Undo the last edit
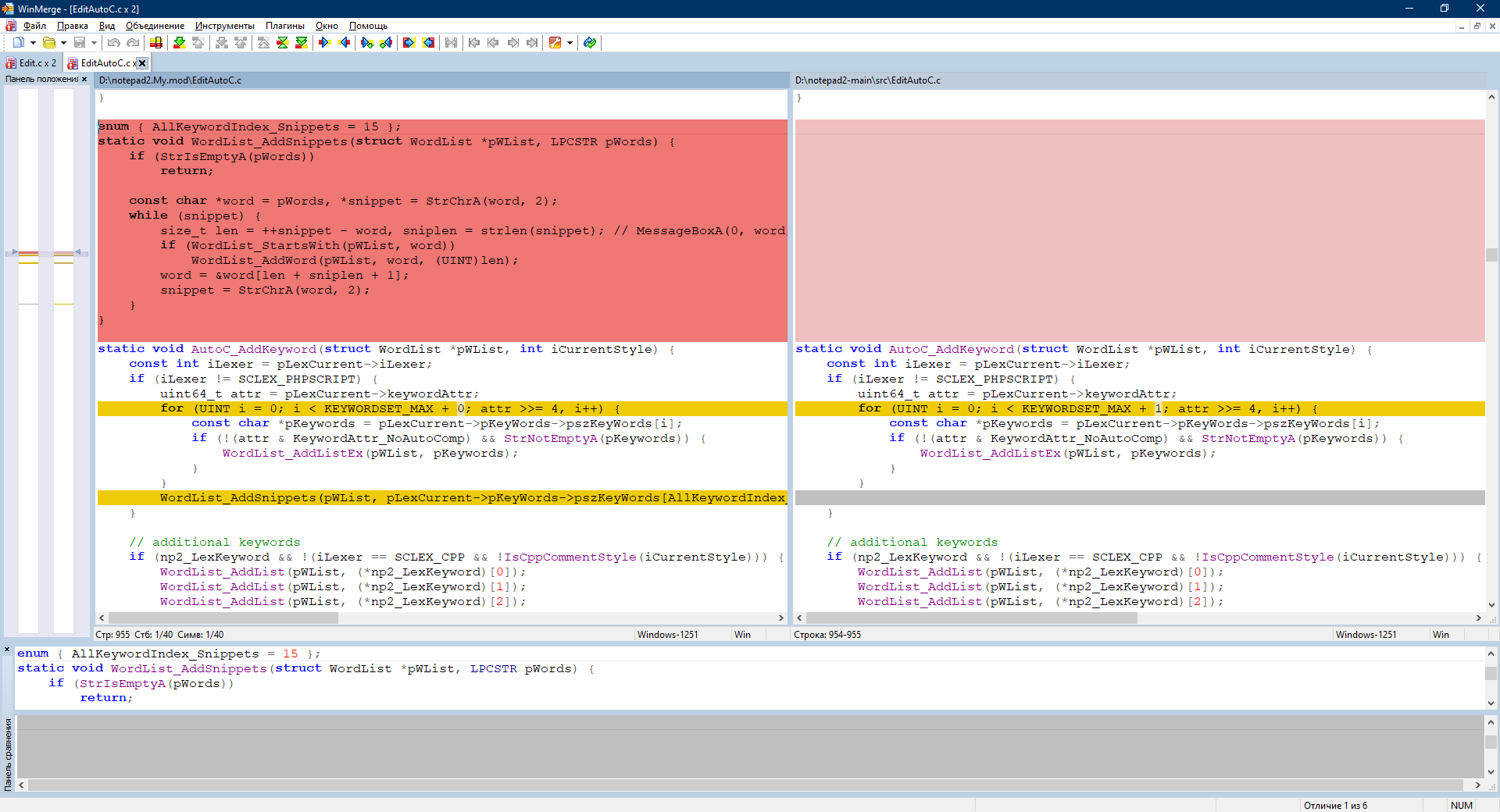 (x=114, y=43)
